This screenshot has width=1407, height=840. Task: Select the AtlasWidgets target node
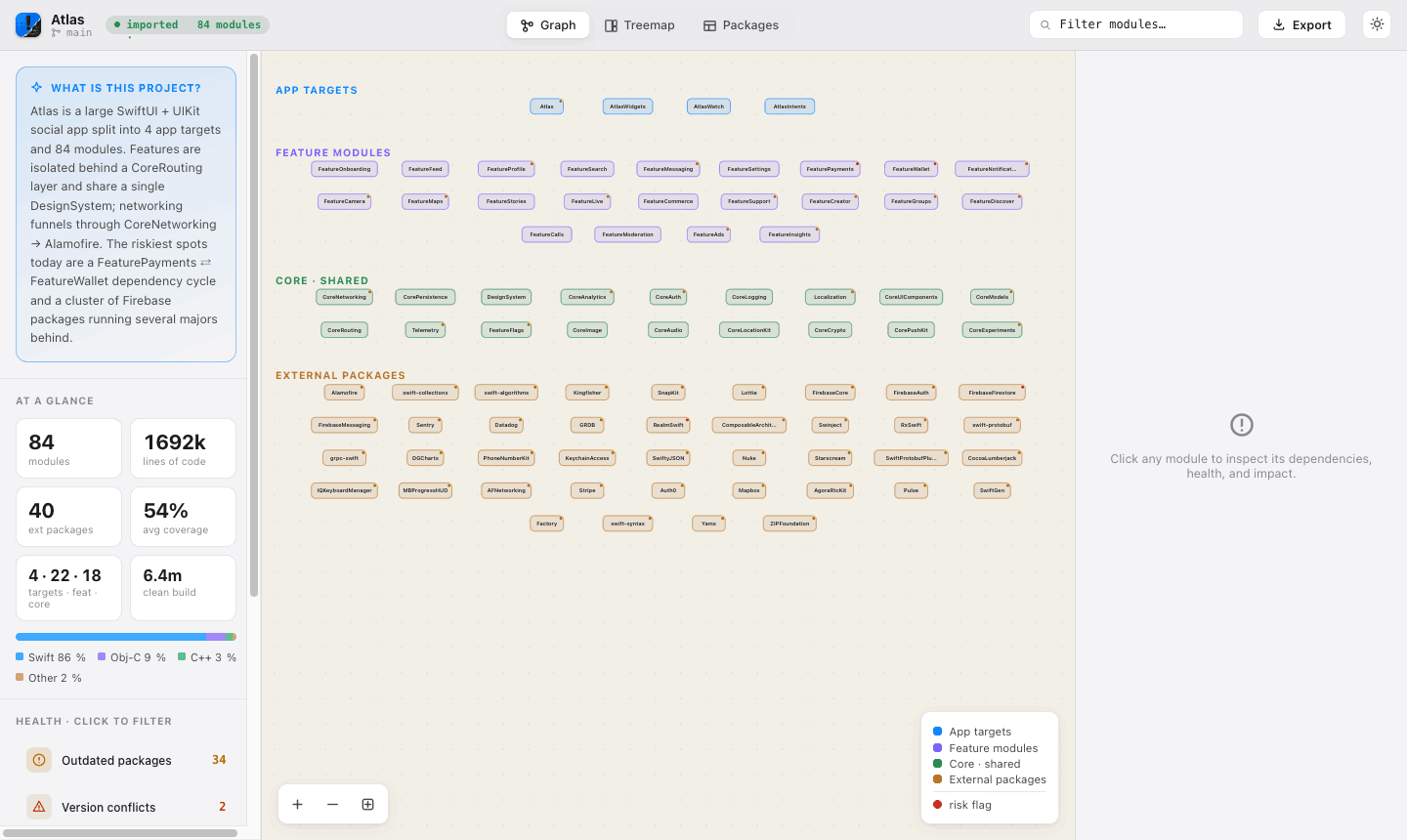pos(627,106)
